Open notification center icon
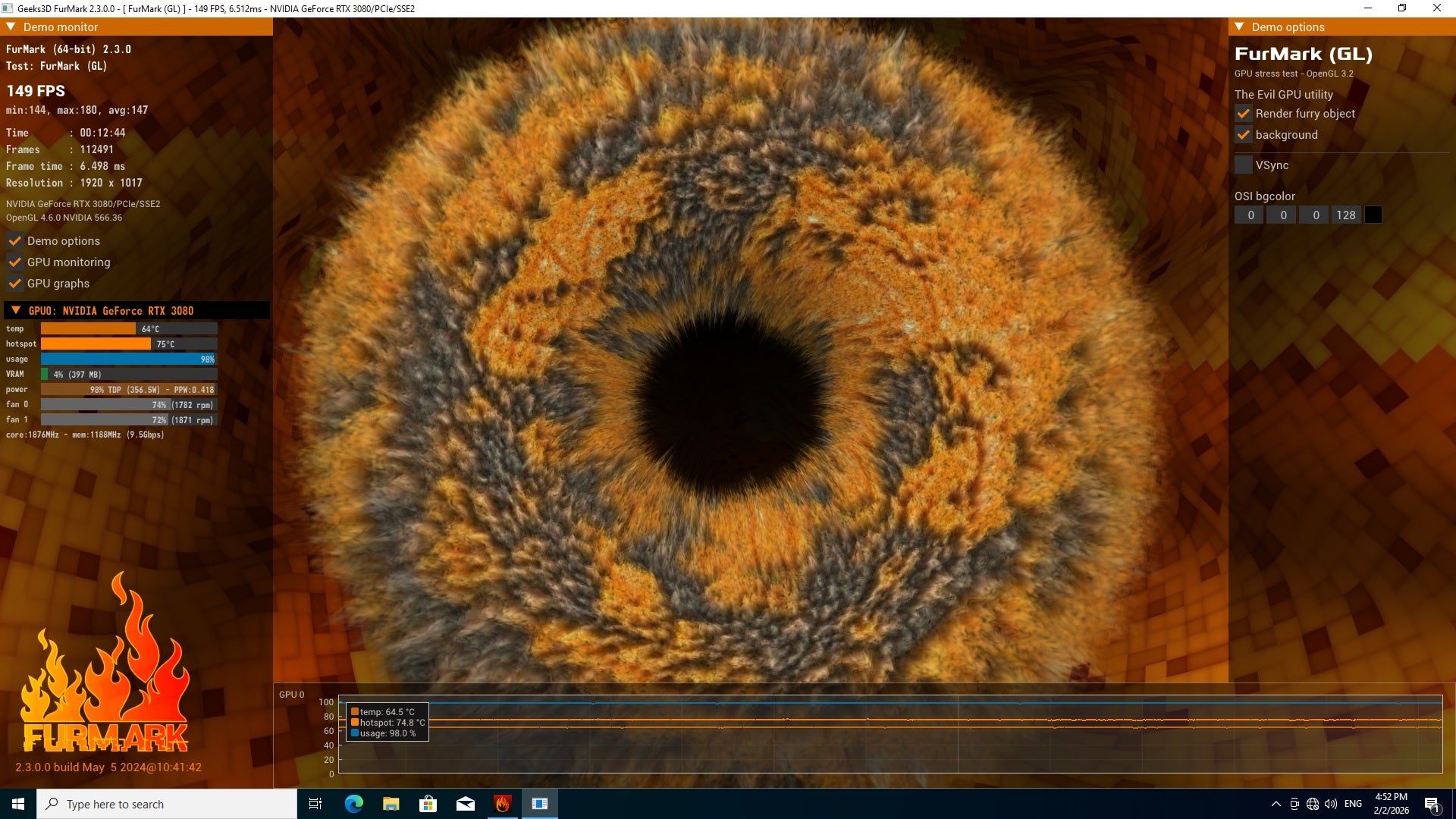This screenshot has height=819, width=1456. (x=1432, y=804)
